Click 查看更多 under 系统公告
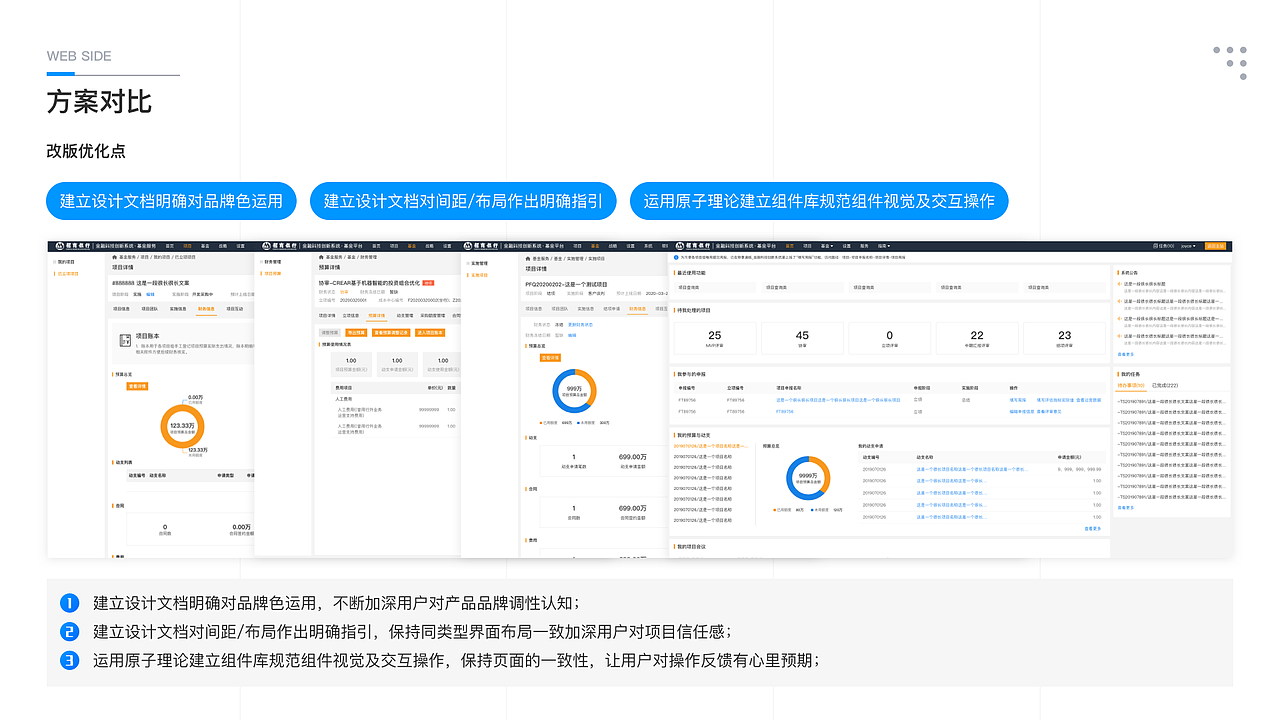The width and height of the screenshot is (1280, 720). coord(1125,354)
